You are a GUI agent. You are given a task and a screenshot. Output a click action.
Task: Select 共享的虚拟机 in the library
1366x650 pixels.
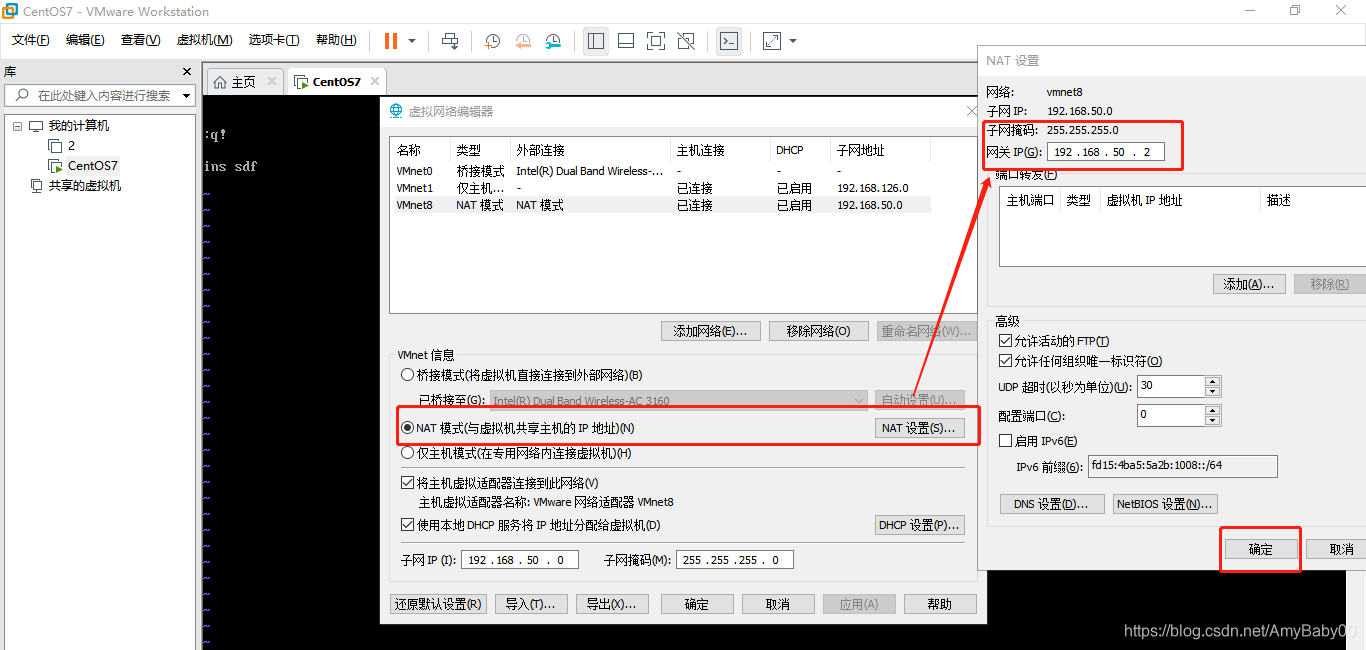[x=85, y=185]
